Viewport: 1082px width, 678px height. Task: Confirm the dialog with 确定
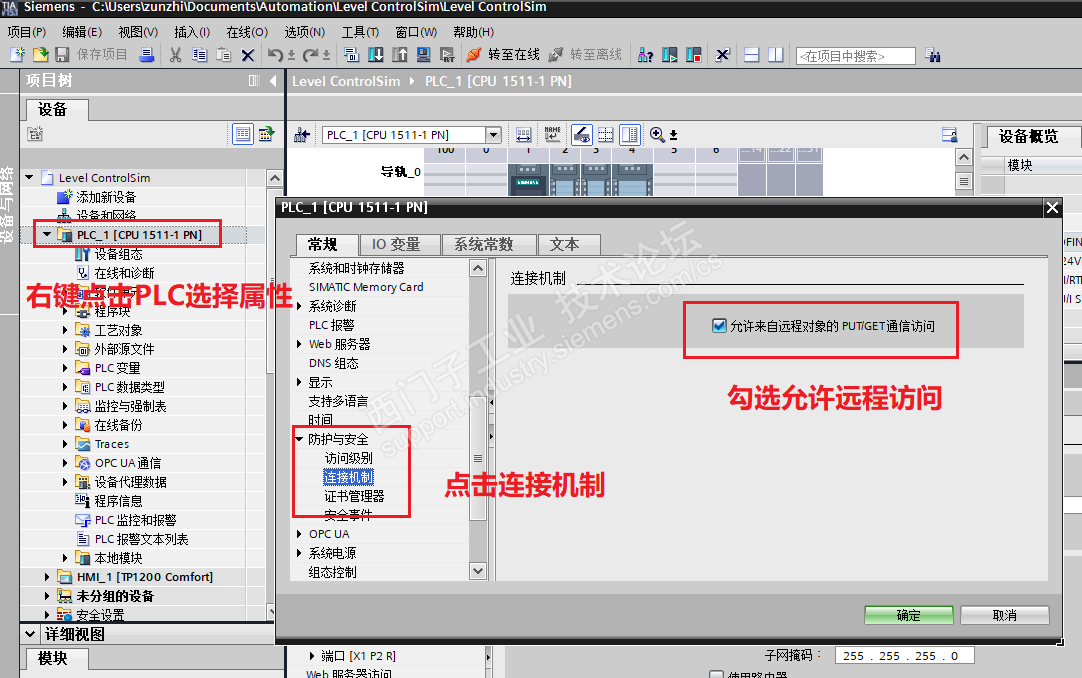coord(909,615)
